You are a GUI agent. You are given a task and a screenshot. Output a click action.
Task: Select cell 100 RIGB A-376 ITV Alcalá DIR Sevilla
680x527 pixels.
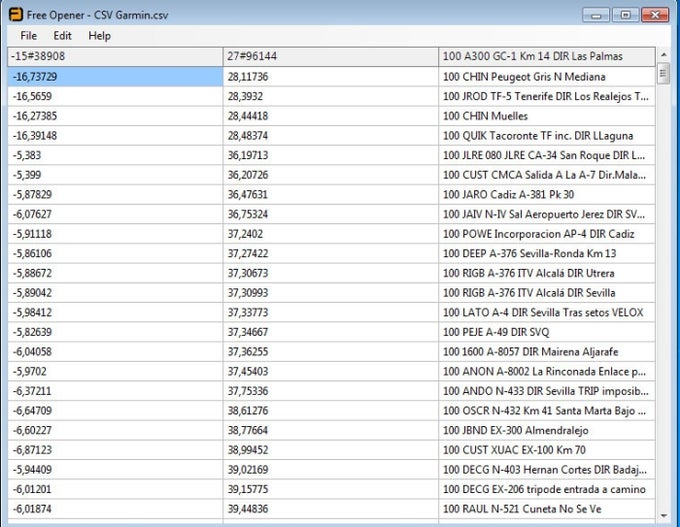pyautogui.click(x=547, y=293)
